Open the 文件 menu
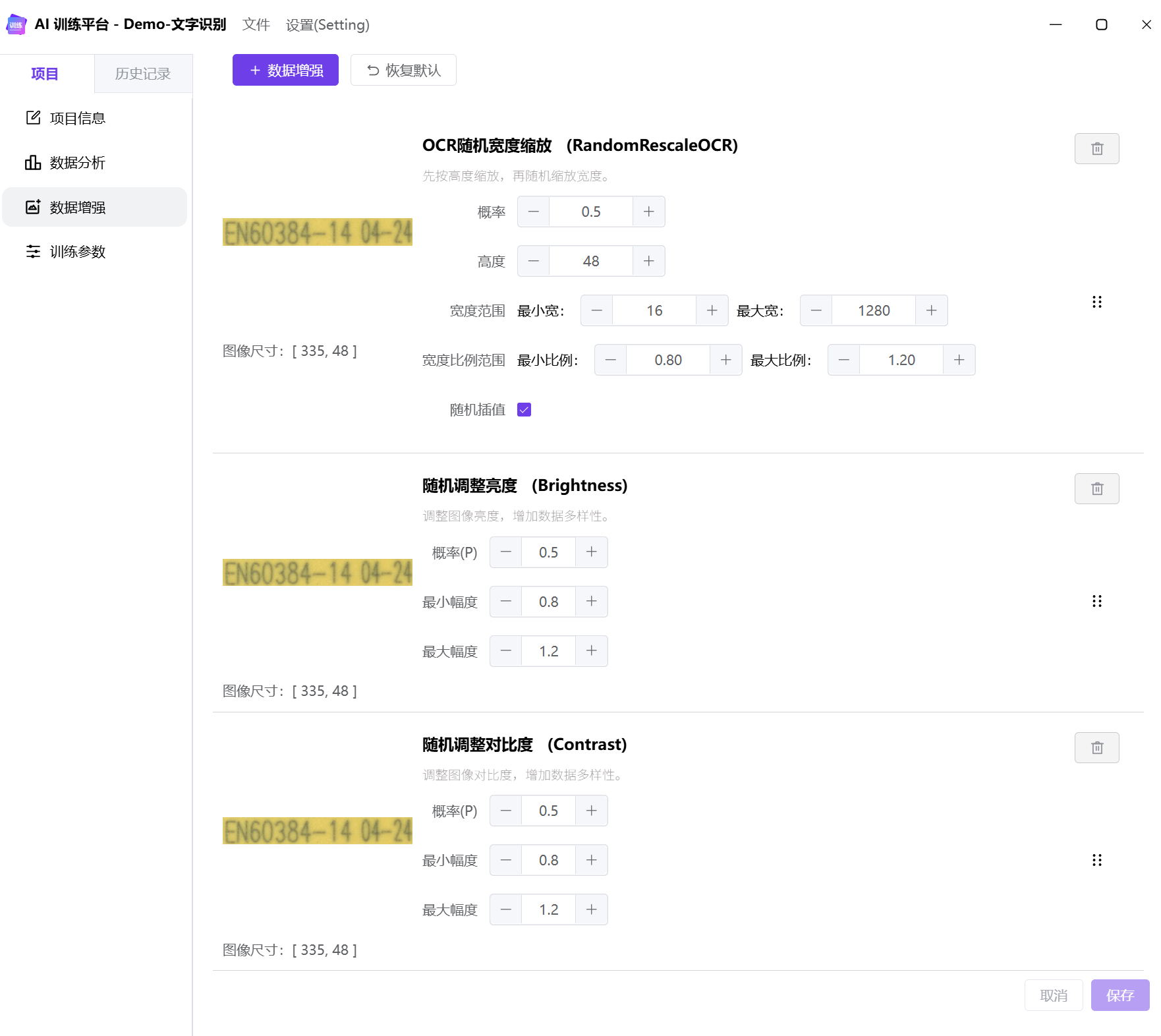Image resolution: width=1161 pixels, height=1036 pixels. click(x=256, y=25)
